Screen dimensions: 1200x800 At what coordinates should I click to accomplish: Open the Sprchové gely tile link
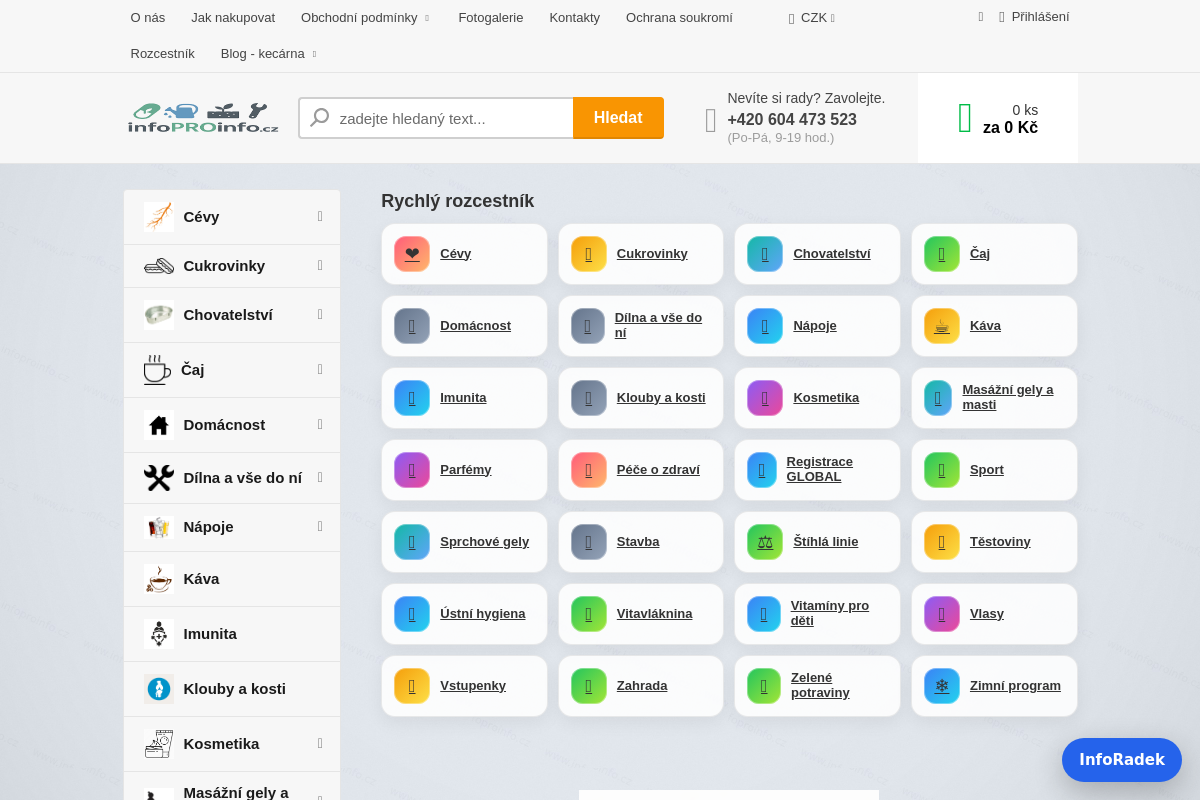(x=484, y=542)
